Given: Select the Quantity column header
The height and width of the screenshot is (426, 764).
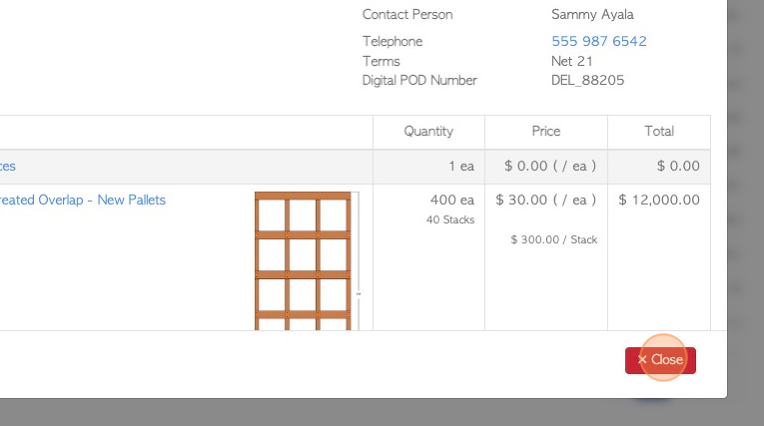Looking at the screenshot, I should click(x=428, y=131).
